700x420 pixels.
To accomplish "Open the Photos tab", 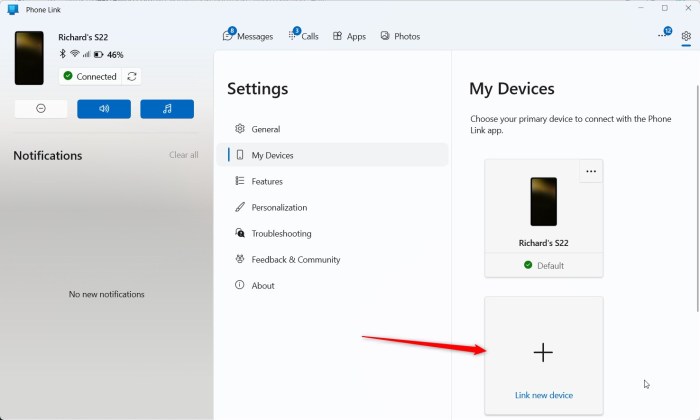I will click(x=400, y=36).
